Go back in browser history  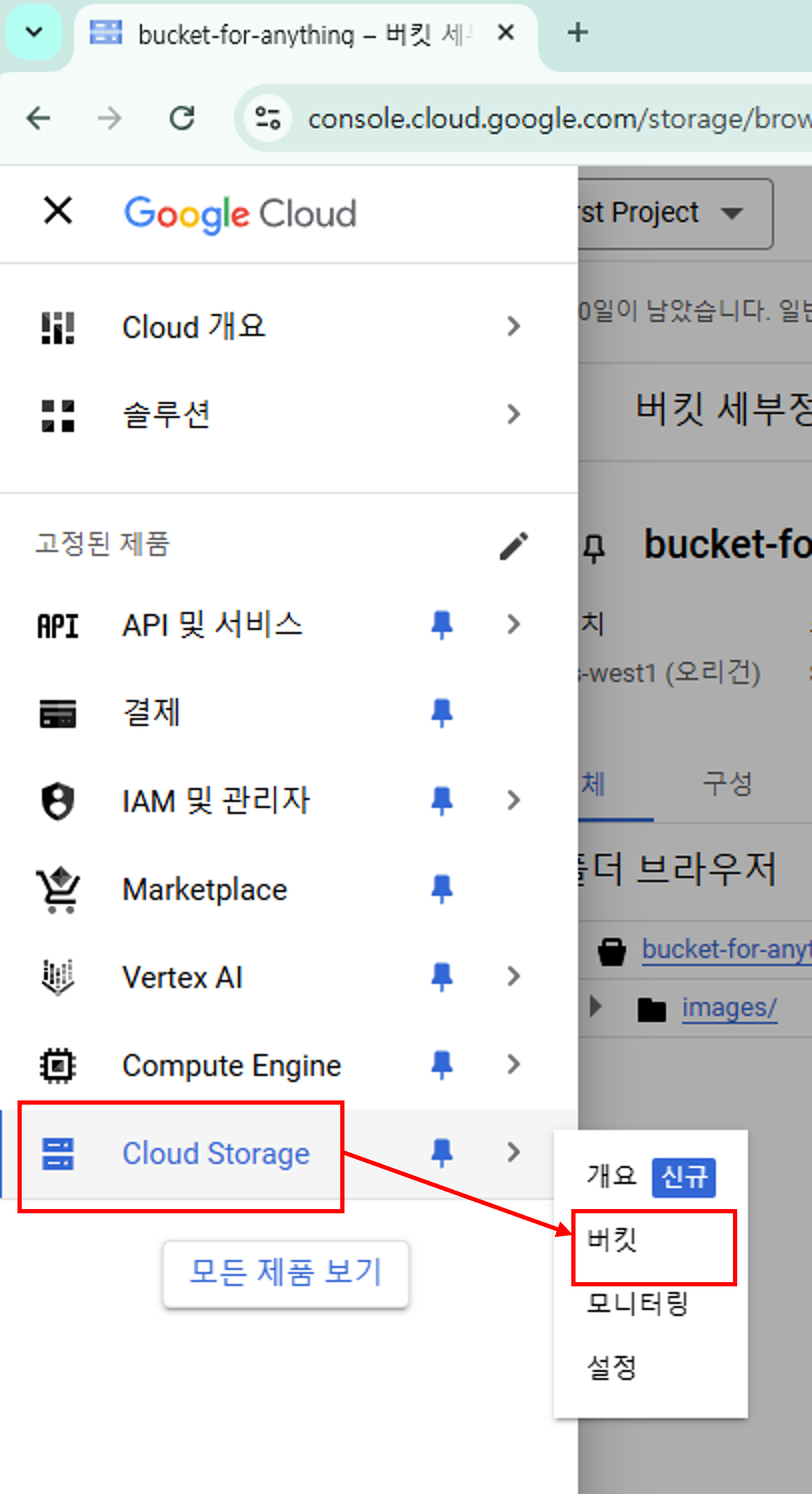tap(39, 118)
